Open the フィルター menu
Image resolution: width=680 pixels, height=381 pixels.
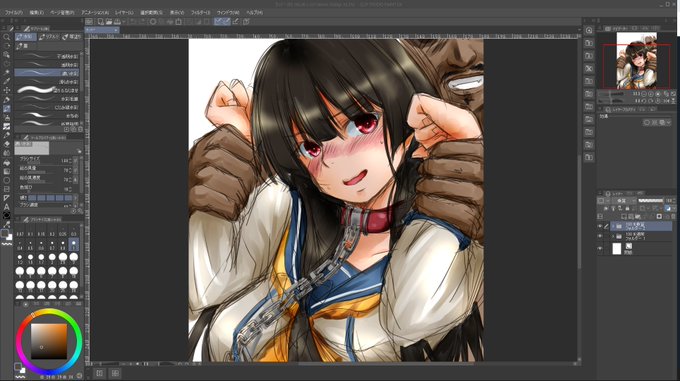point(200,13)
